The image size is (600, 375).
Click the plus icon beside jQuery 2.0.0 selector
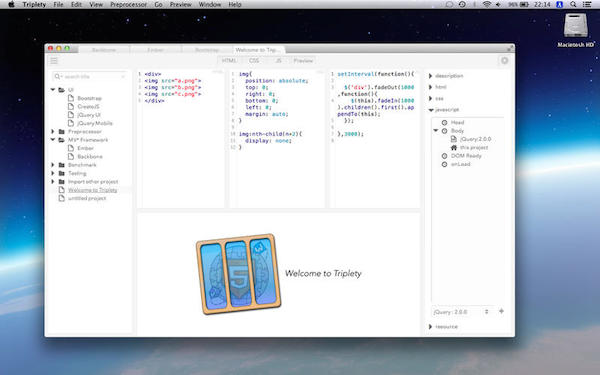pyautogui.click(x=501, y=311)
